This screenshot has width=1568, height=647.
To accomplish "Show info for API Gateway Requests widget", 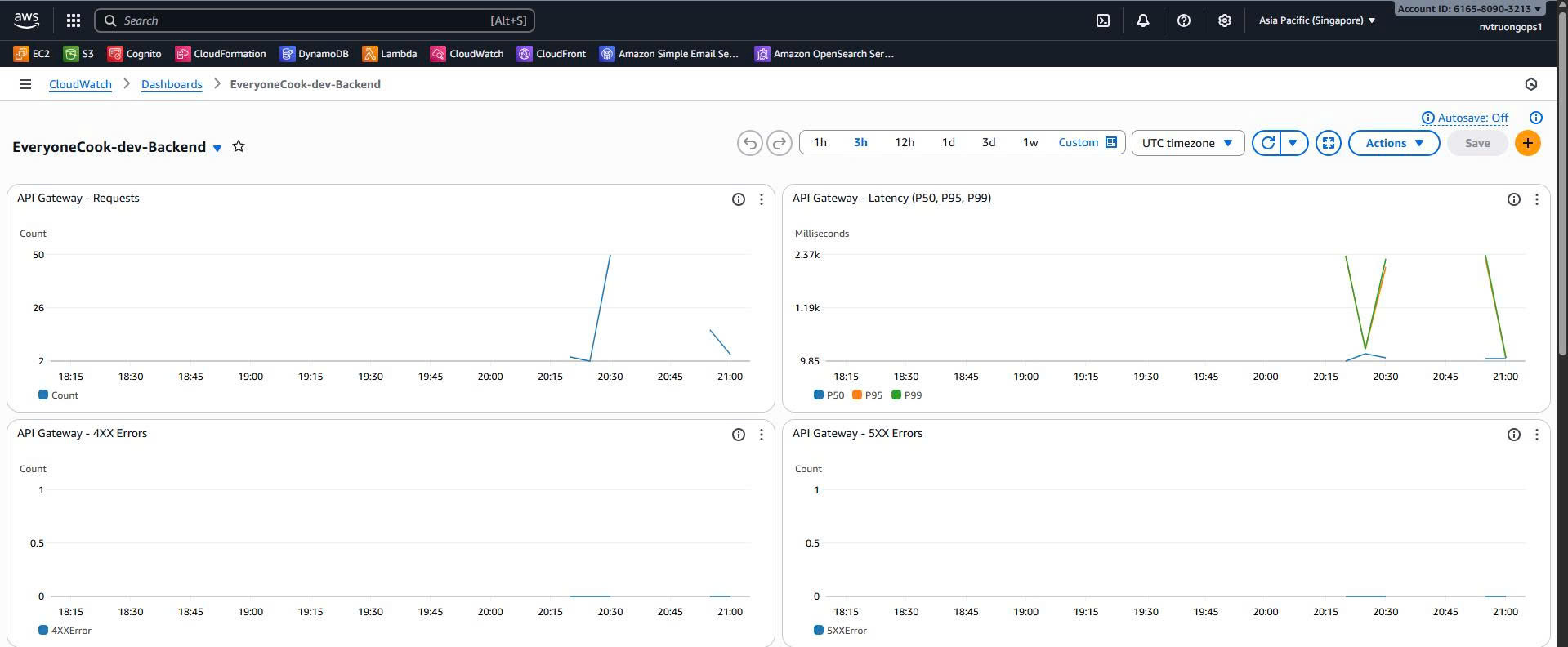I will 739,199.
